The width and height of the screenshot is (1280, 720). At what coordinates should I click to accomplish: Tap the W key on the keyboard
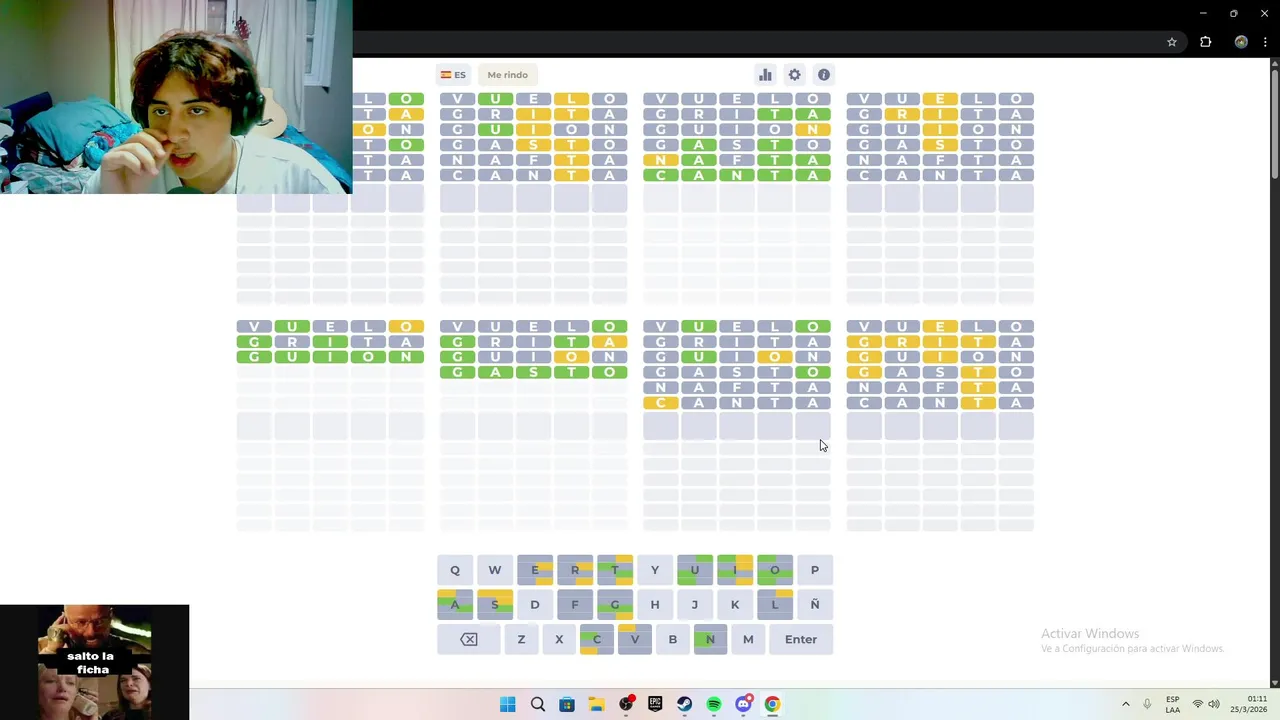click(x=495, y=570)
